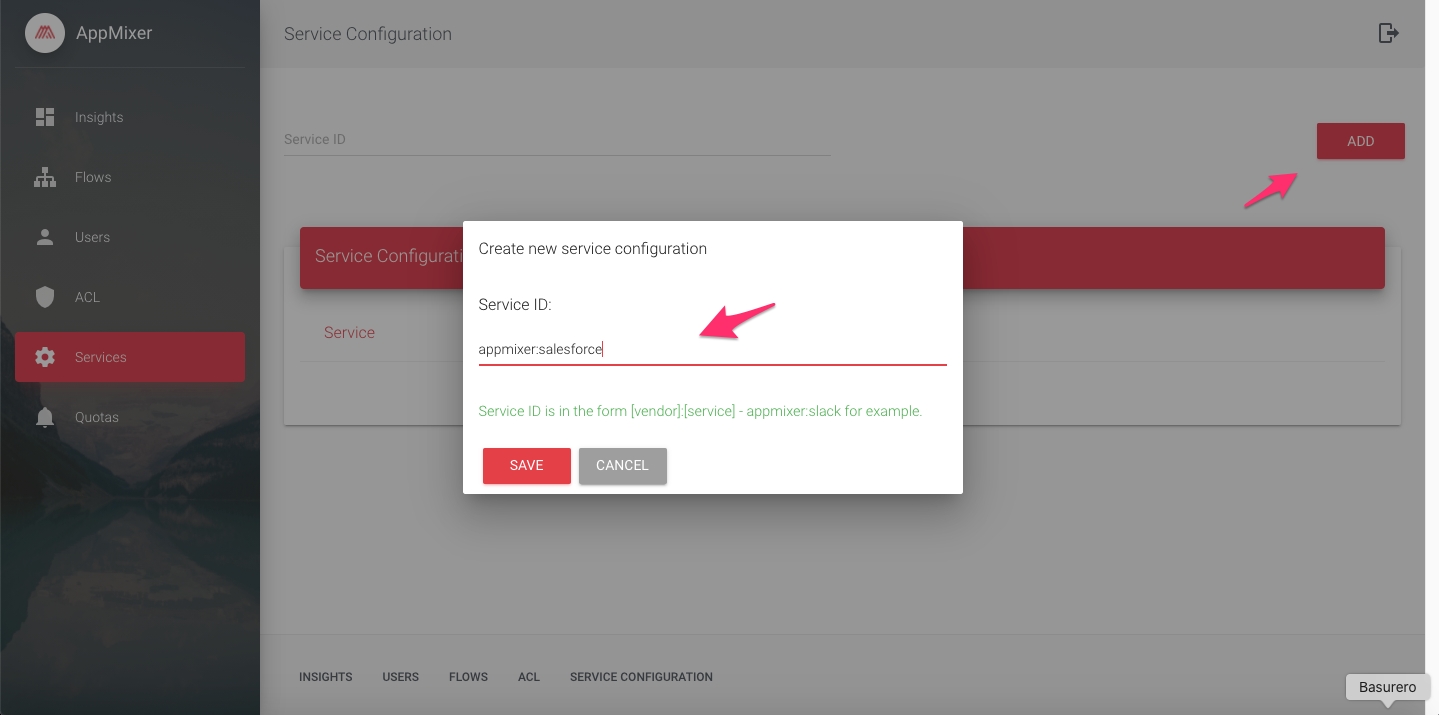Select the footer ACL link
This screenshot has width=1439, height=715.
point(529,677)
